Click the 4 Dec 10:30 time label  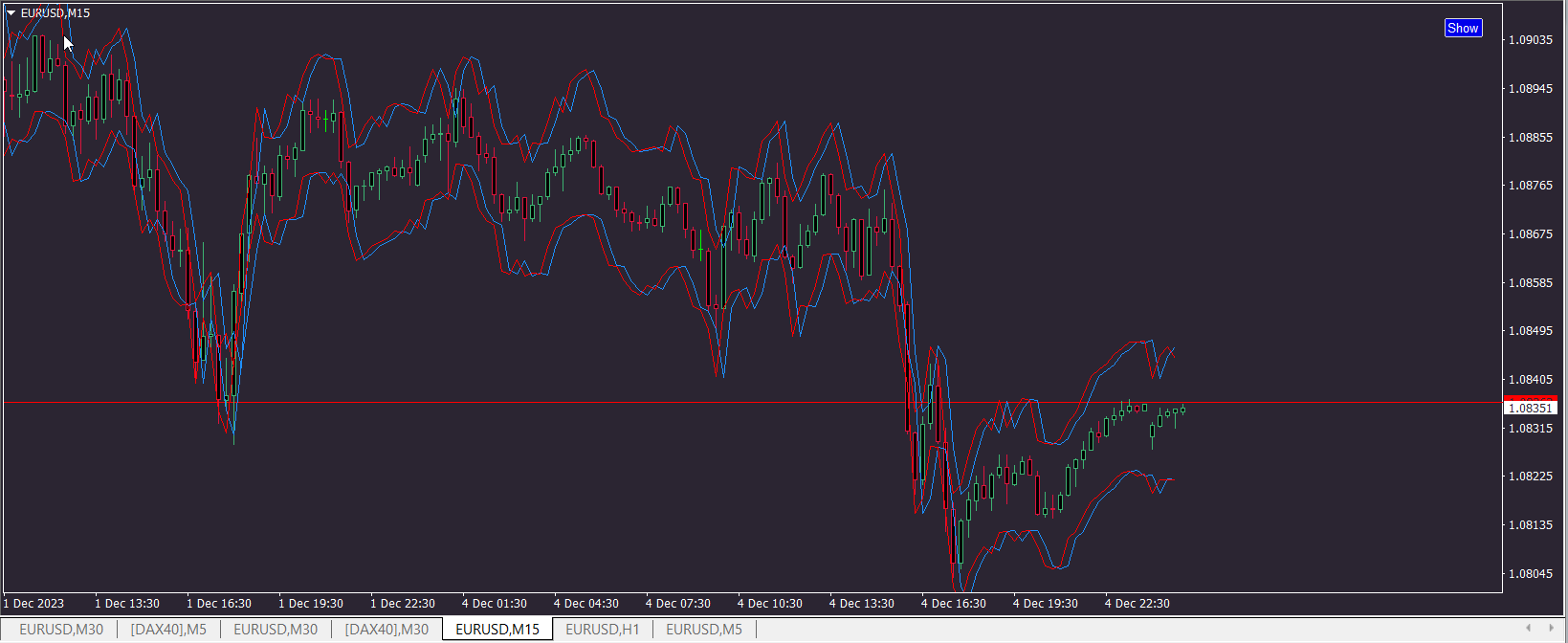770,604
